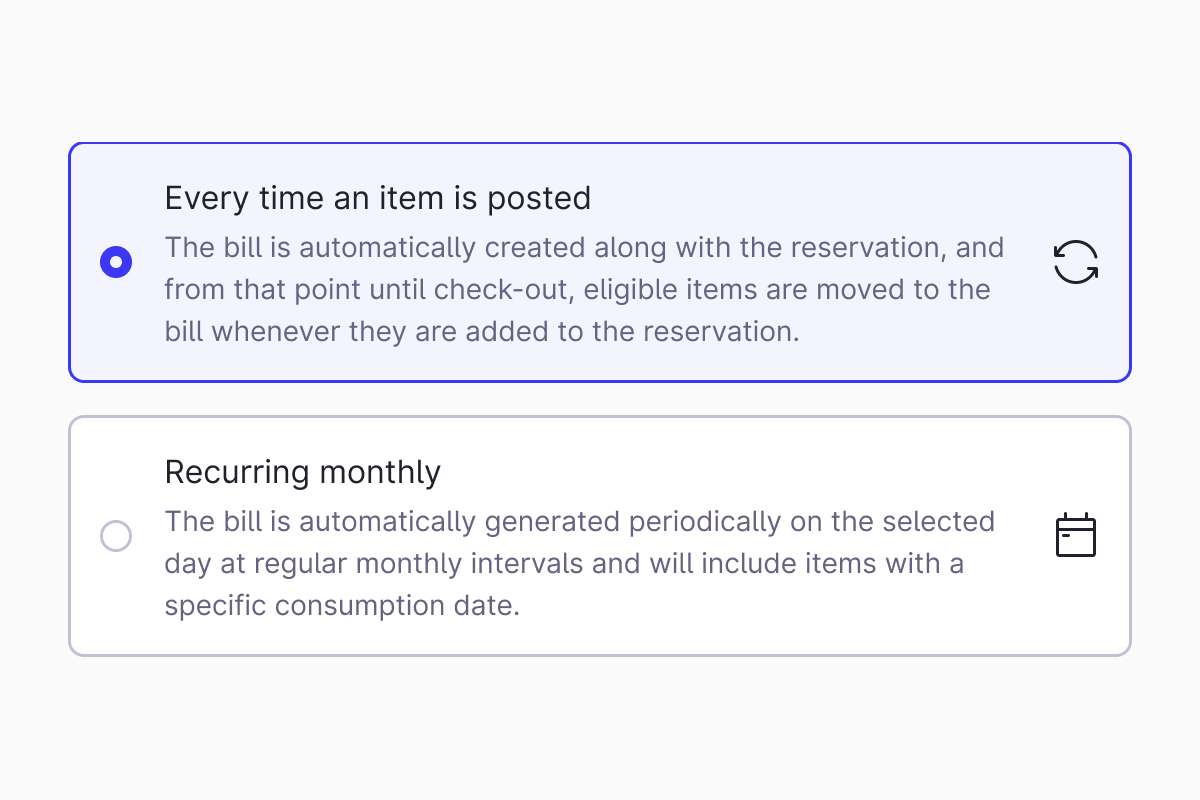Click the circular sync arrows icon
1200x800 pixels.
(1076, 262)
